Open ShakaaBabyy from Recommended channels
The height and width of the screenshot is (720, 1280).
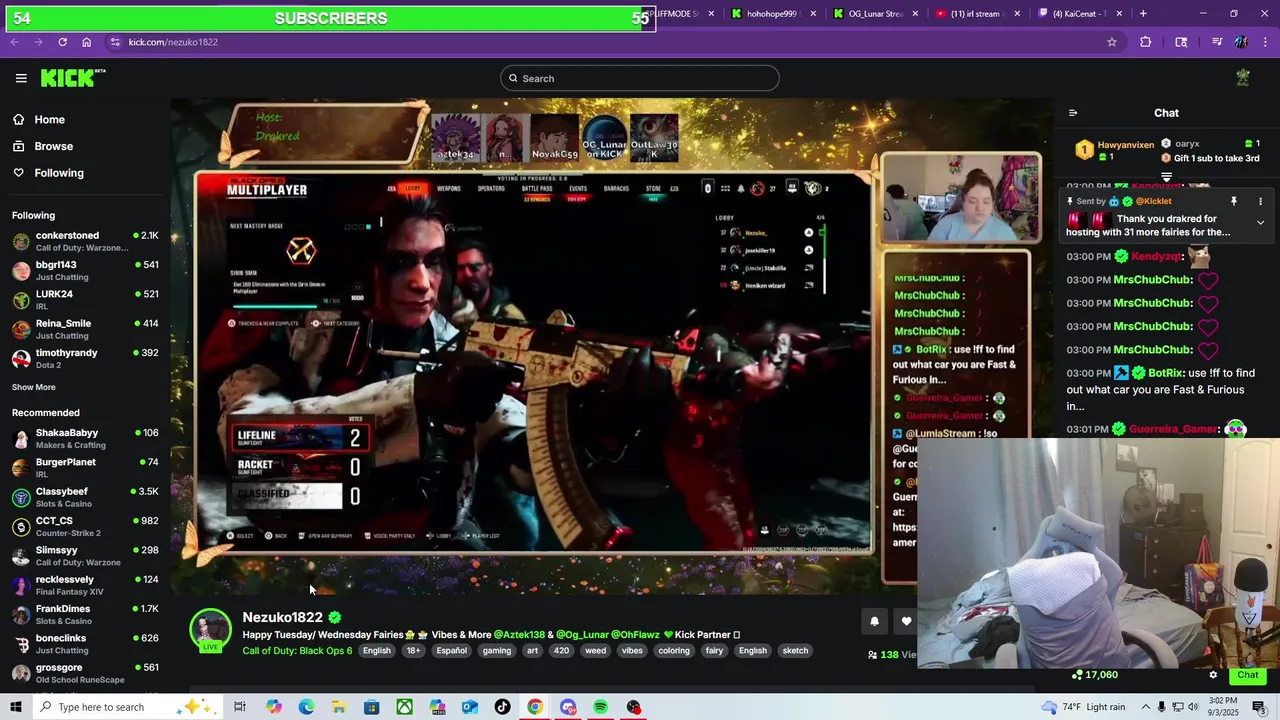(x=85, y=438)
